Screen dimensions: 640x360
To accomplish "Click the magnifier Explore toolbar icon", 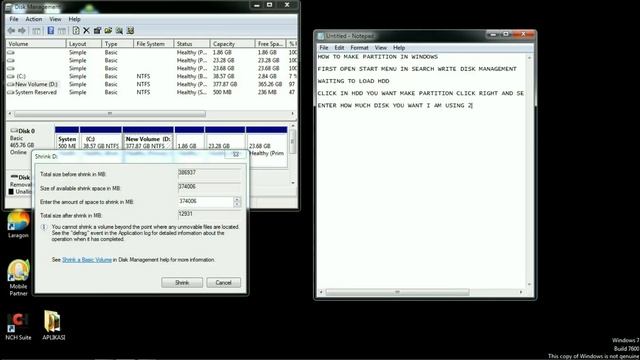I will click(119, 31).
